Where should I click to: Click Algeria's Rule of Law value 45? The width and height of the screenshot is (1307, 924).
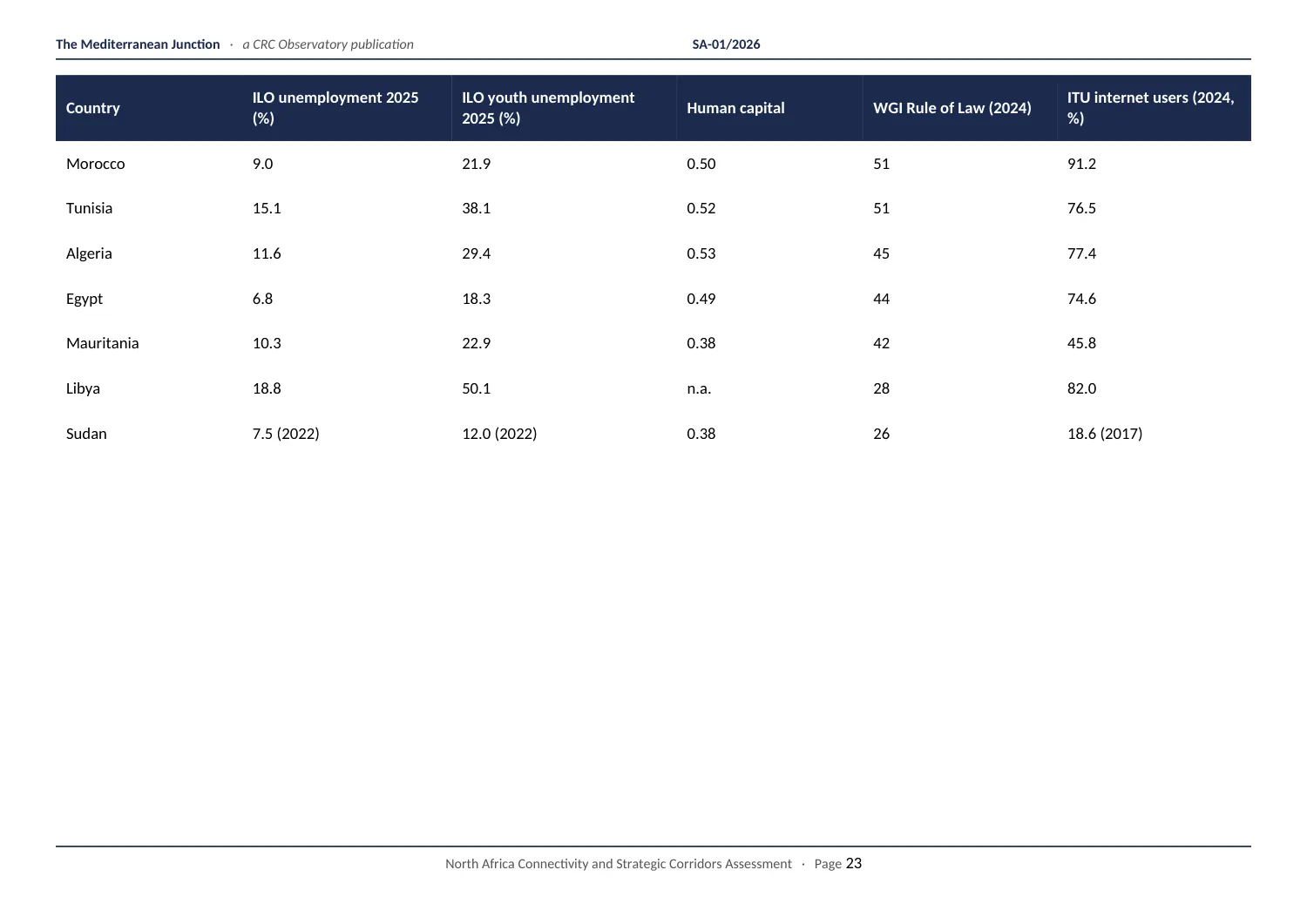coord(881,253)
